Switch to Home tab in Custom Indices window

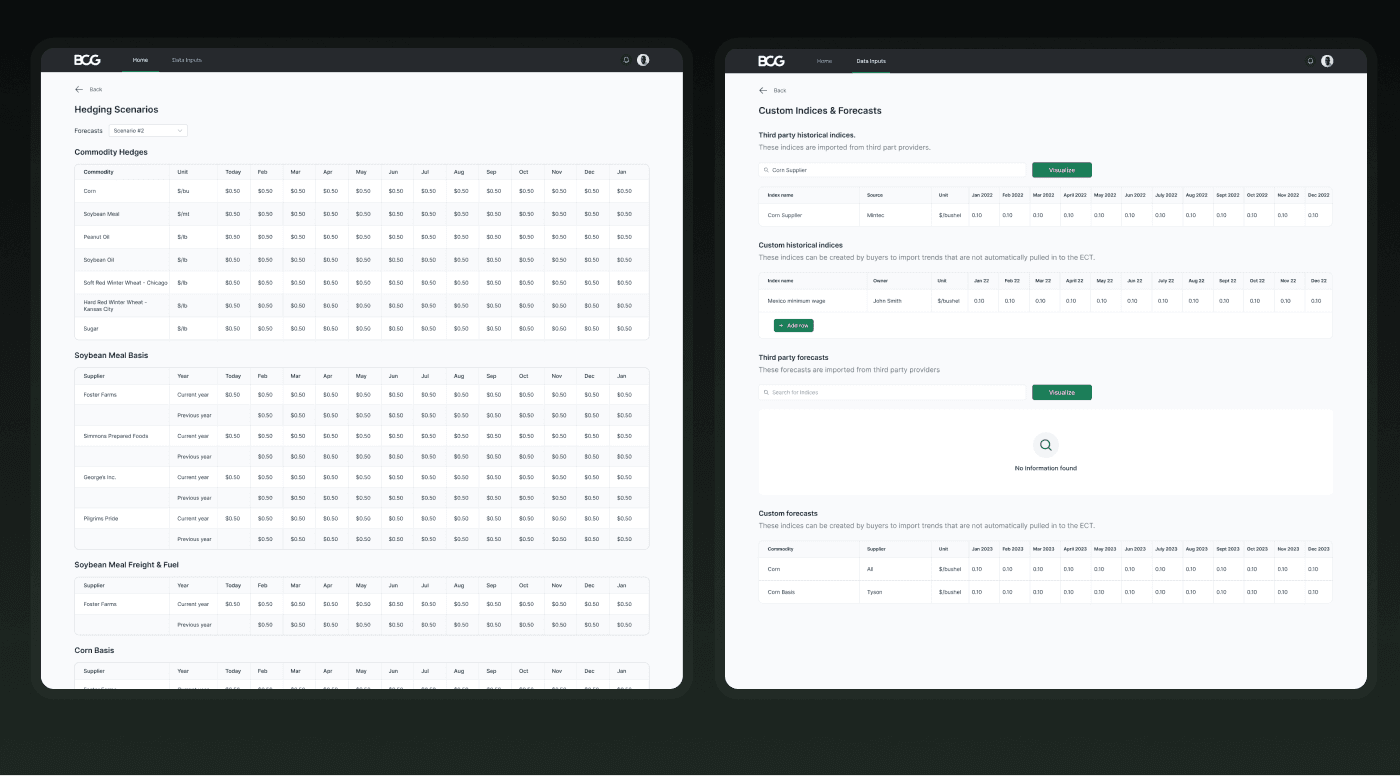point(824,61)
